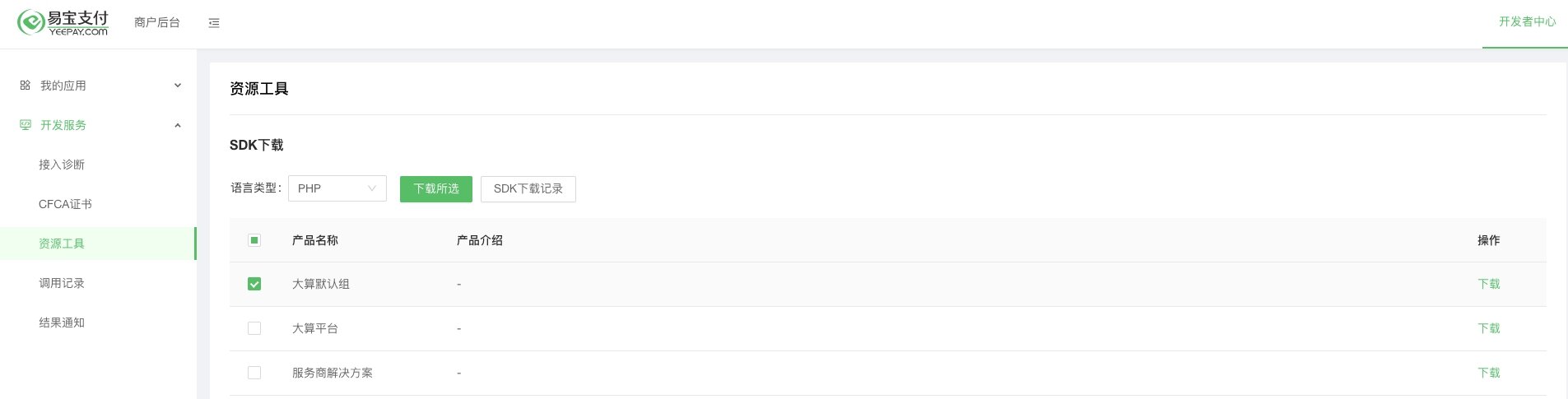Uncheck the 大算默认组 checkbox
This screenshot has width=1568, height=399.
(x=254, y=284)
